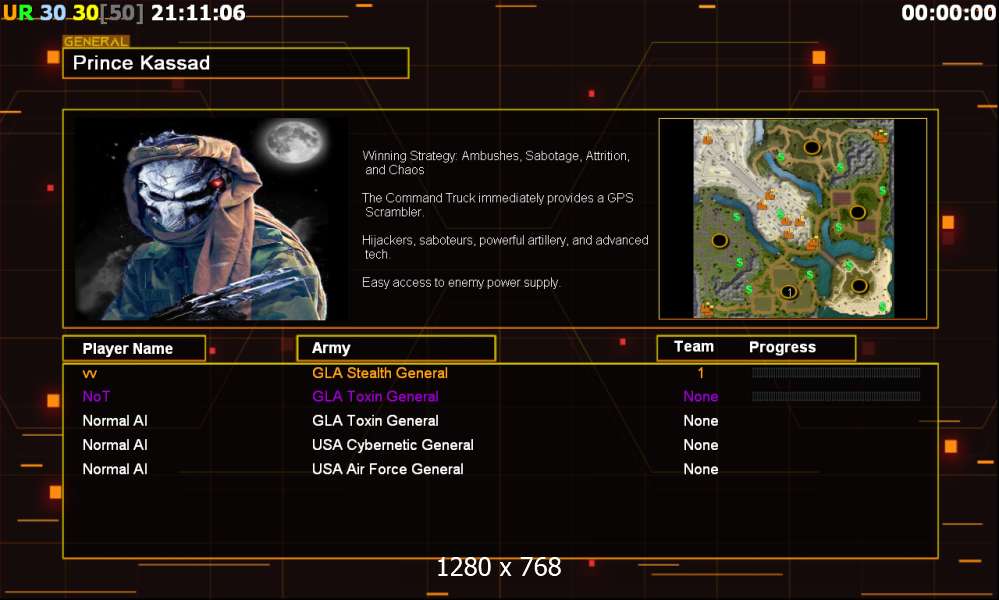Select the Normal AI playing USA Cybernetic General

click(115, 445)
